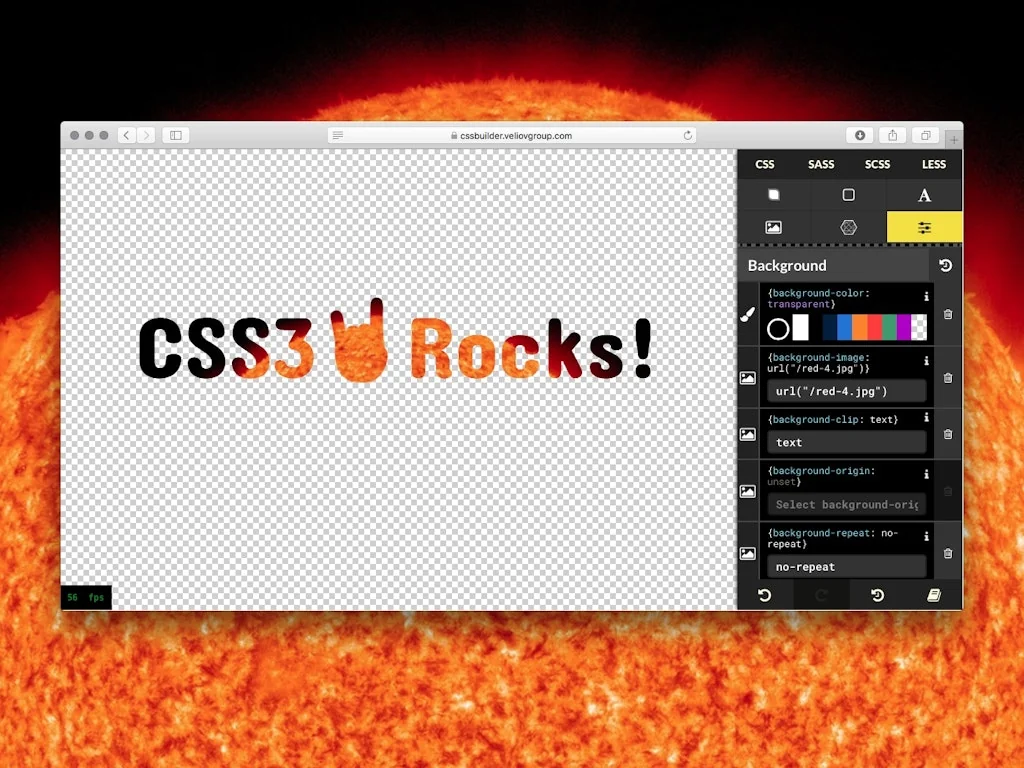The height and width of the screenshot is (768, 1024).
Task: Open the background-clip value selector showing text
Action: [x=846, y=443]
